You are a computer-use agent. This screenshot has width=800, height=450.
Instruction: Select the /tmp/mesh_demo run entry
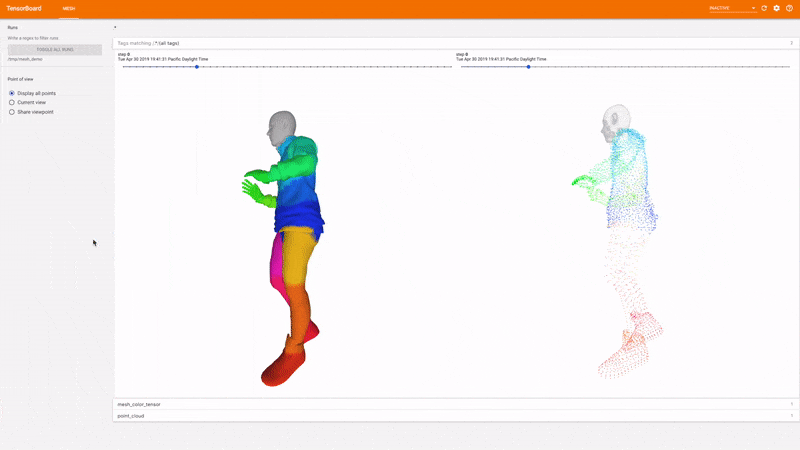[x=25, y=59]
